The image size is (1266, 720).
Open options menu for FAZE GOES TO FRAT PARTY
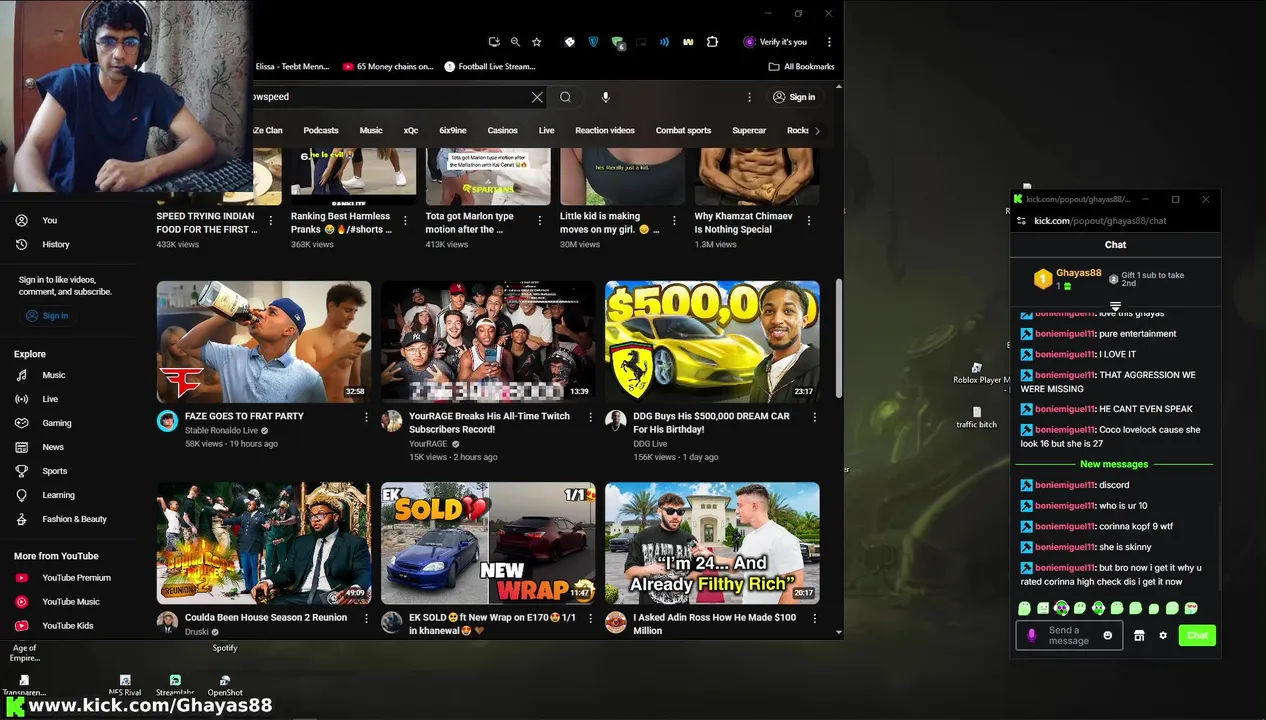tap(366, 417)
